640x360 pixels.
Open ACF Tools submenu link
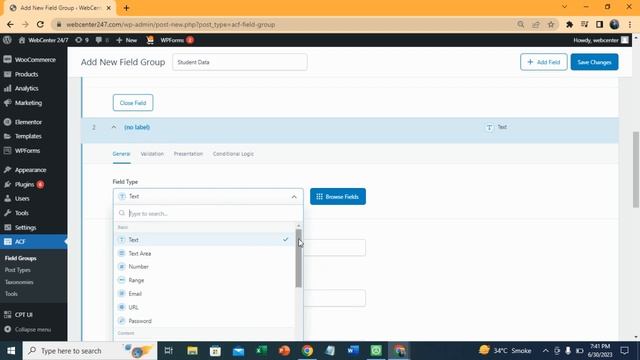click(11, 294)
